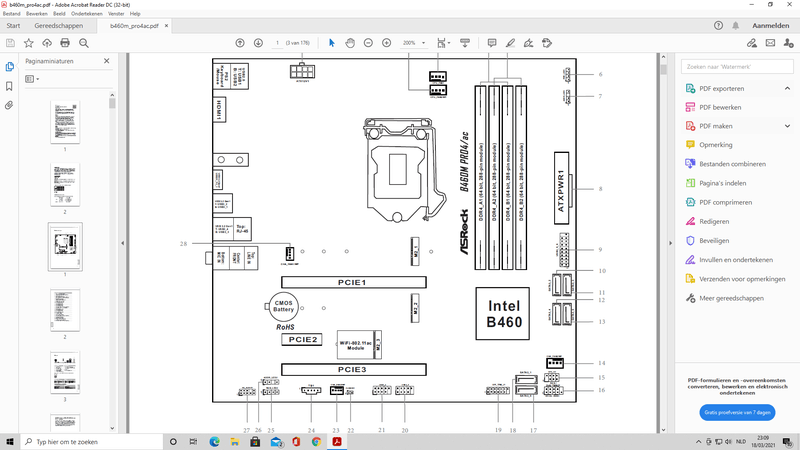This screenshot has height=450, width=800.
Task: Open Verzenden voor opmerkingen tool
Action: tap(742, 279)
